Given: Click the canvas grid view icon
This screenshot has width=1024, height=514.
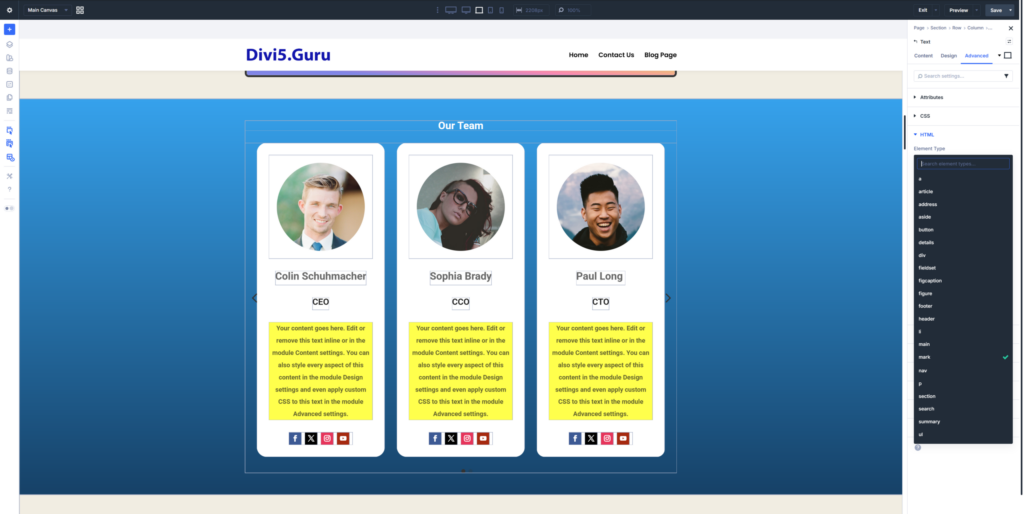Looking at the screenshot, I should coord(80,10).
